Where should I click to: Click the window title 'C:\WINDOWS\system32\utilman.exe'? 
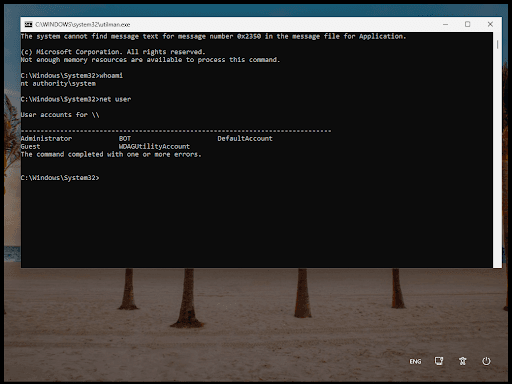tap(83, 25)
